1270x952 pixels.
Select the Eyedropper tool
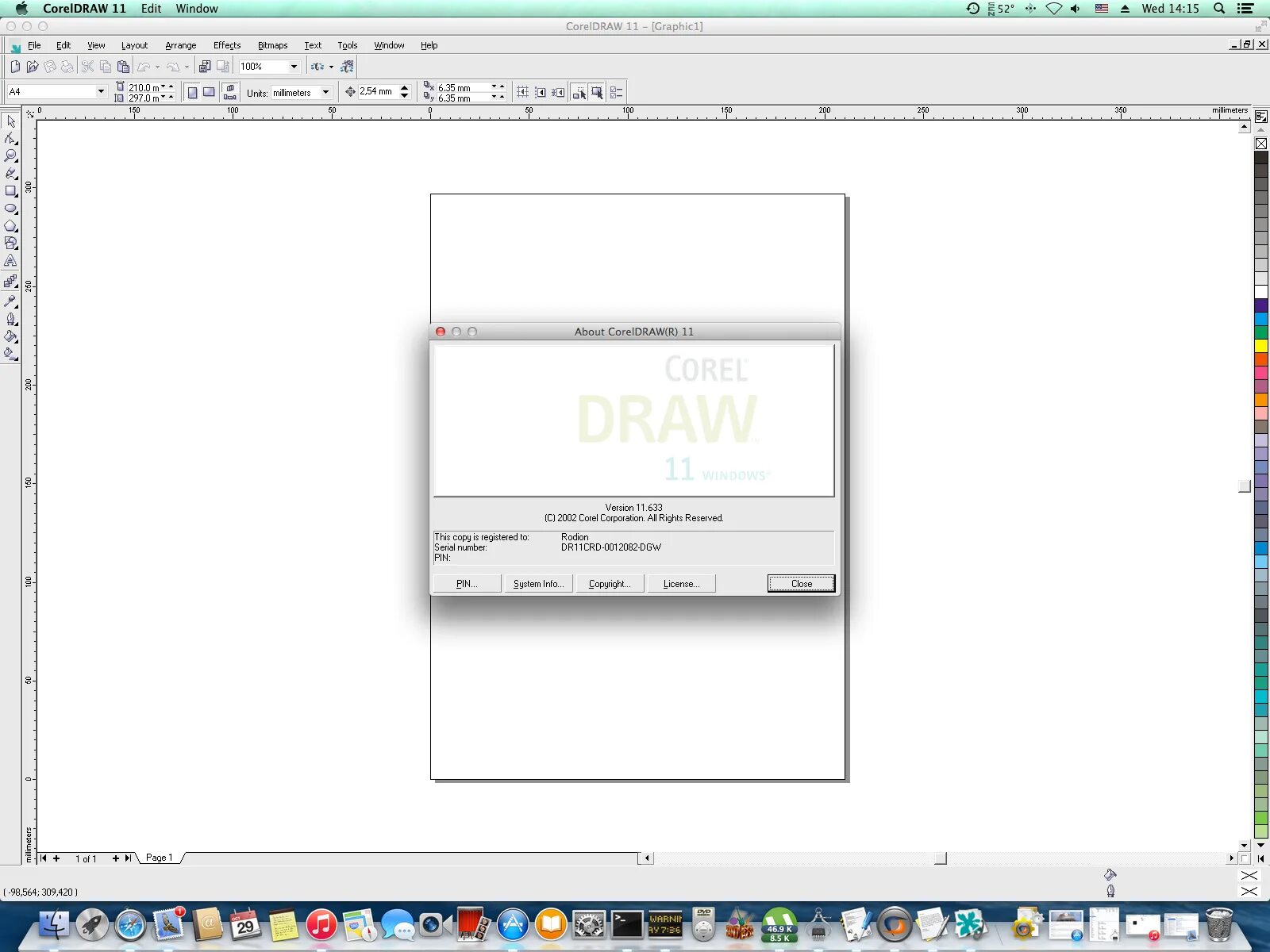pyautogui.click(x=11, y=301)
